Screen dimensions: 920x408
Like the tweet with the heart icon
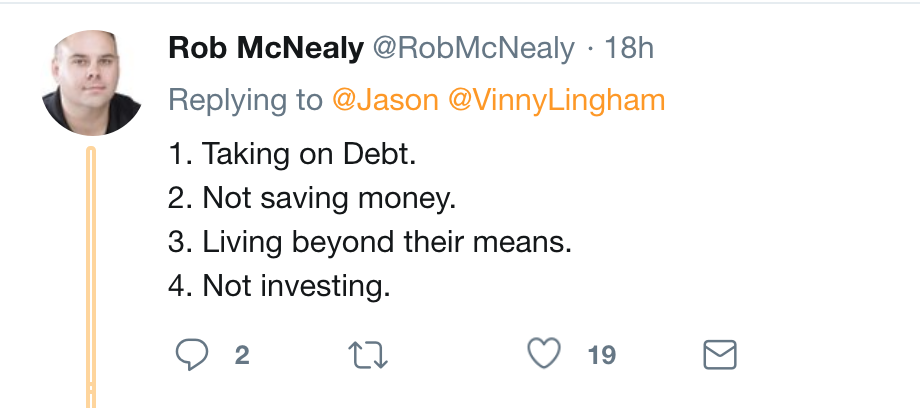[543, 354]
